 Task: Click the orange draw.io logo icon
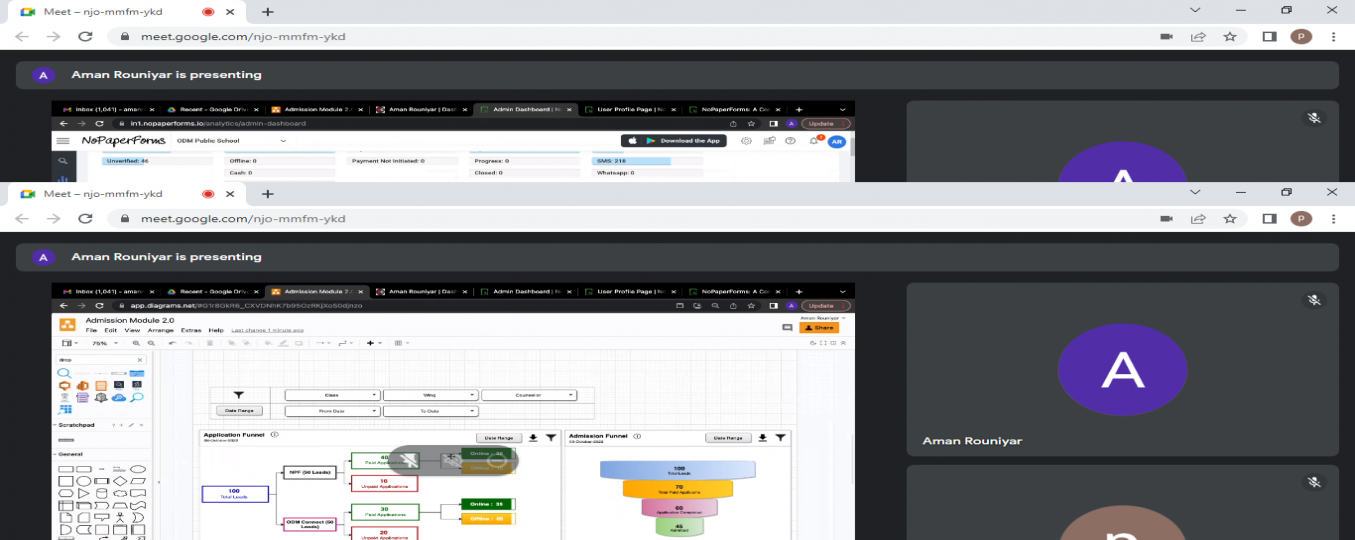click(67, 324)
